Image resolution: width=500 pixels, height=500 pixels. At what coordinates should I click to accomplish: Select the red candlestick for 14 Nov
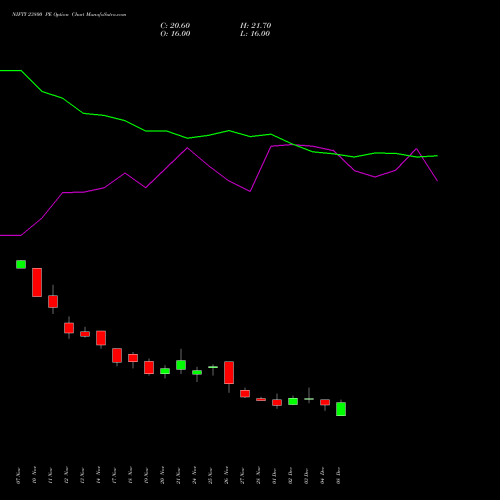[101, 338]
